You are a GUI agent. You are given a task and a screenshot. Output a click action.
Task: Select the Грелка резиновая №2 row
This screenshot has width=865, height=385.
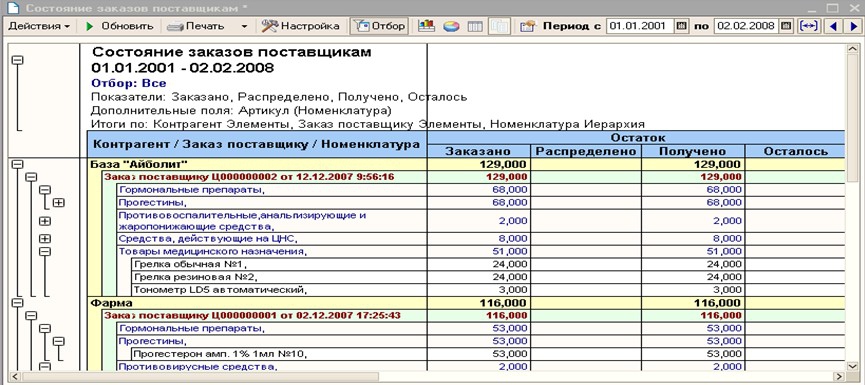[196, 276]
